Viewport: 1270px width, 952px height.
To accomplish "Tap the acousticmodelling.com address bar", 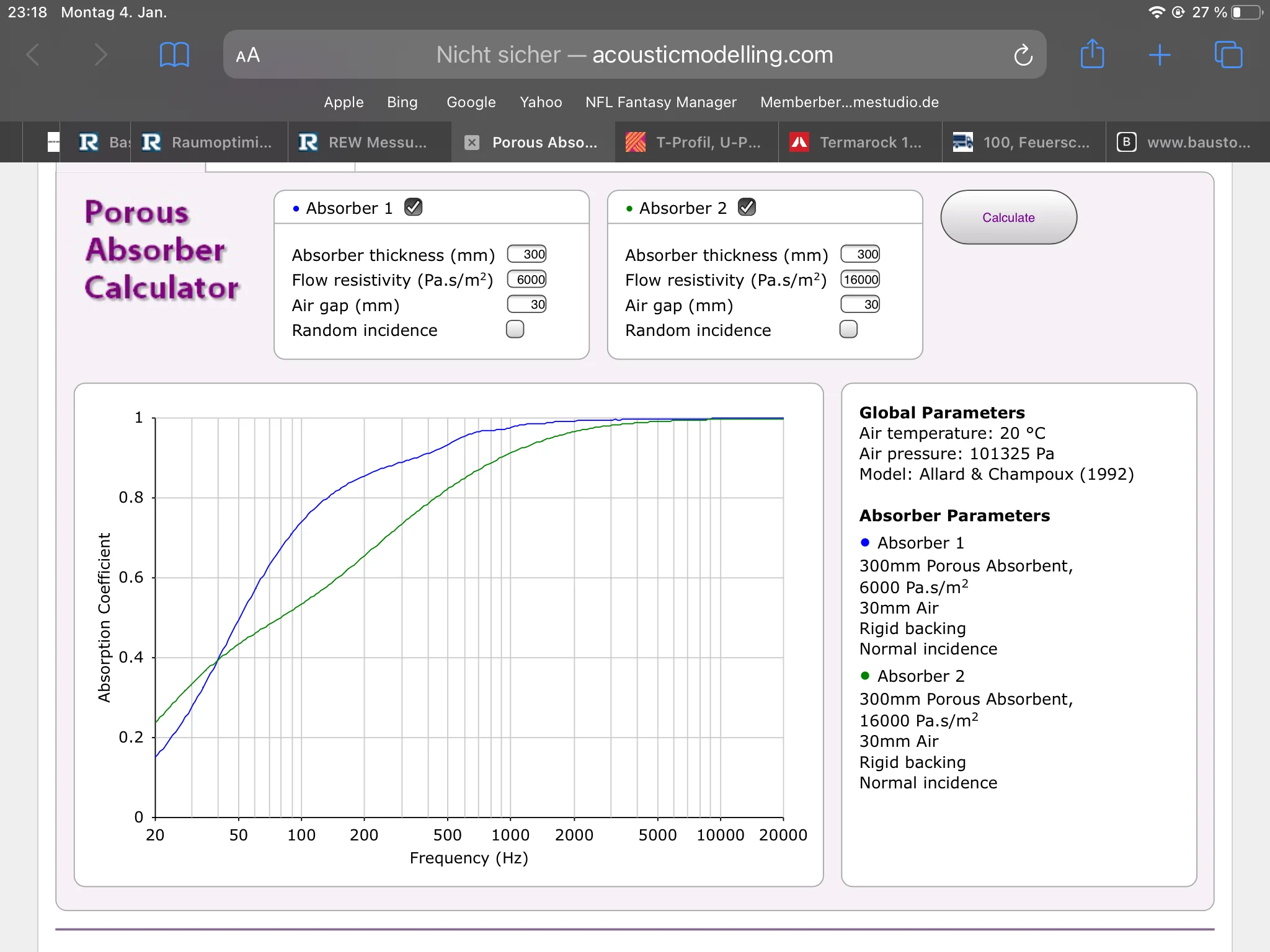I will [634, 55].
